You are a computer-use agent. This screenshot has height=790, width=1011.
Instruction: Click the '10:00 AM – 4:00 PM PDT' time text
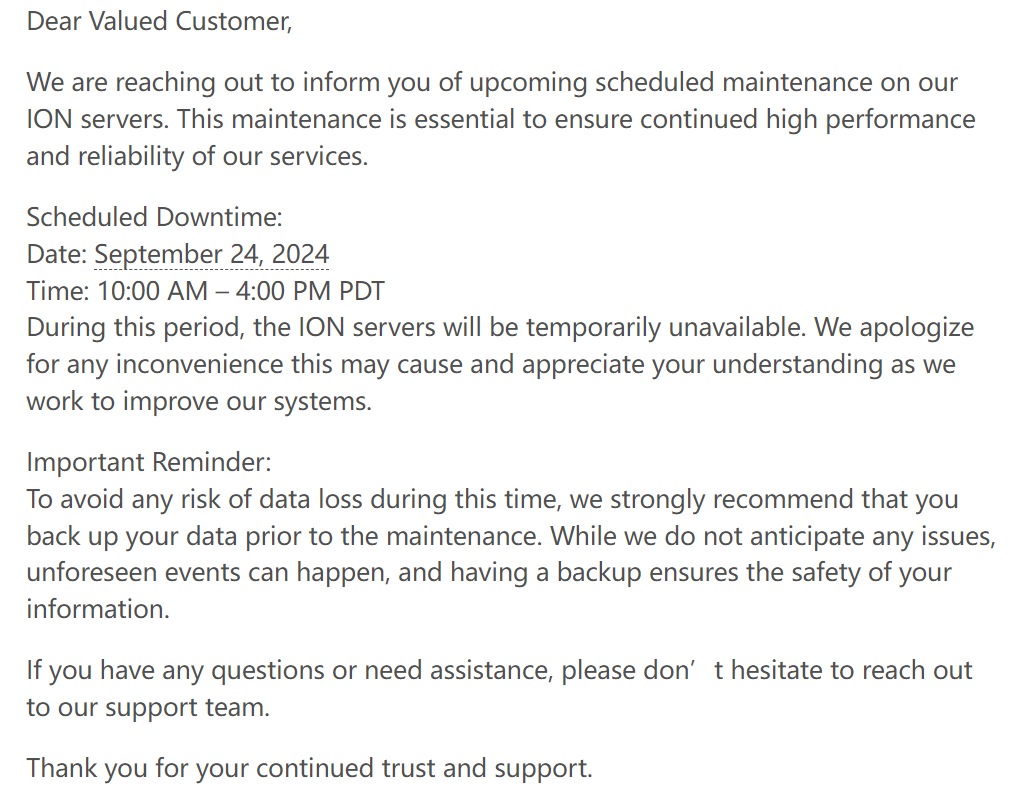coord(240,291)
